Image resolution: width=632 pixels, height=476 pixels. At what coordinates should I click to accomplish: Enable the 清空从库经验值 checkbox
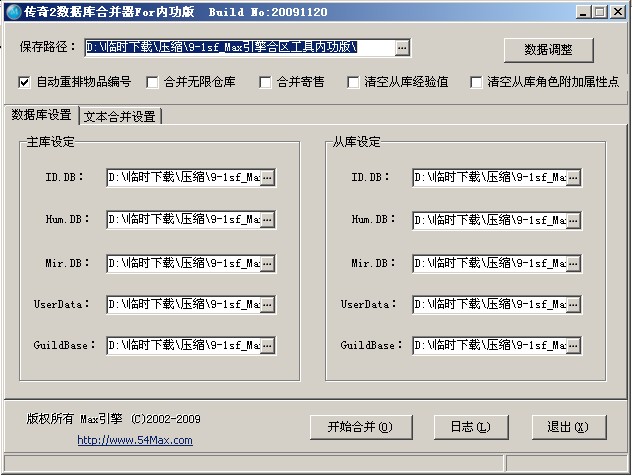click(354, 82)
